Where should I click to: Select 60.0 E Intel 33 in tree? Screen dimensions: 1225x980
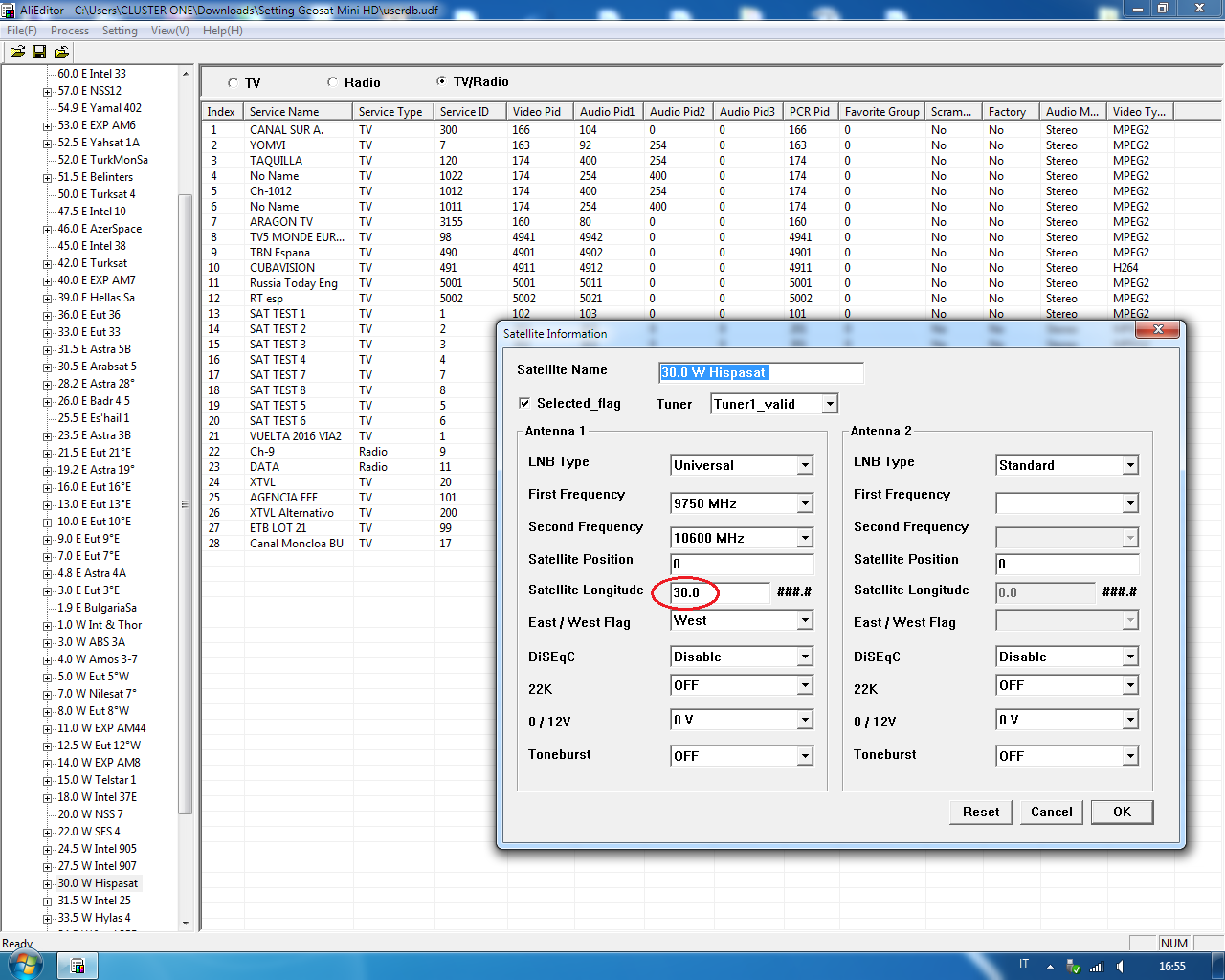pos(92,74)
